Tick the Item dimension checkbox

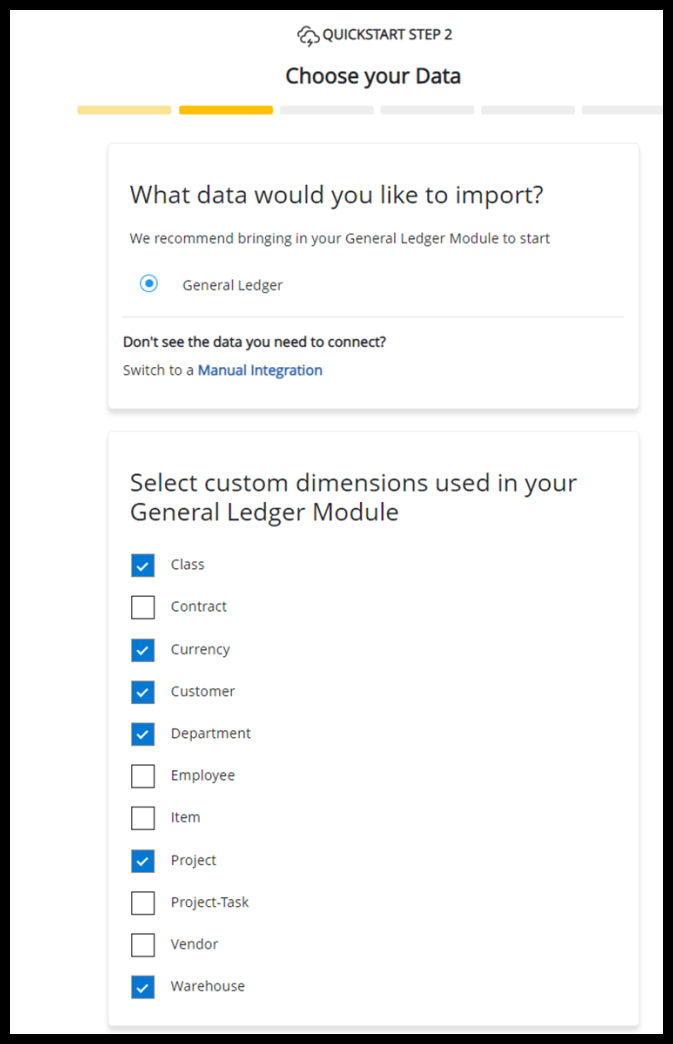(143, 818)
